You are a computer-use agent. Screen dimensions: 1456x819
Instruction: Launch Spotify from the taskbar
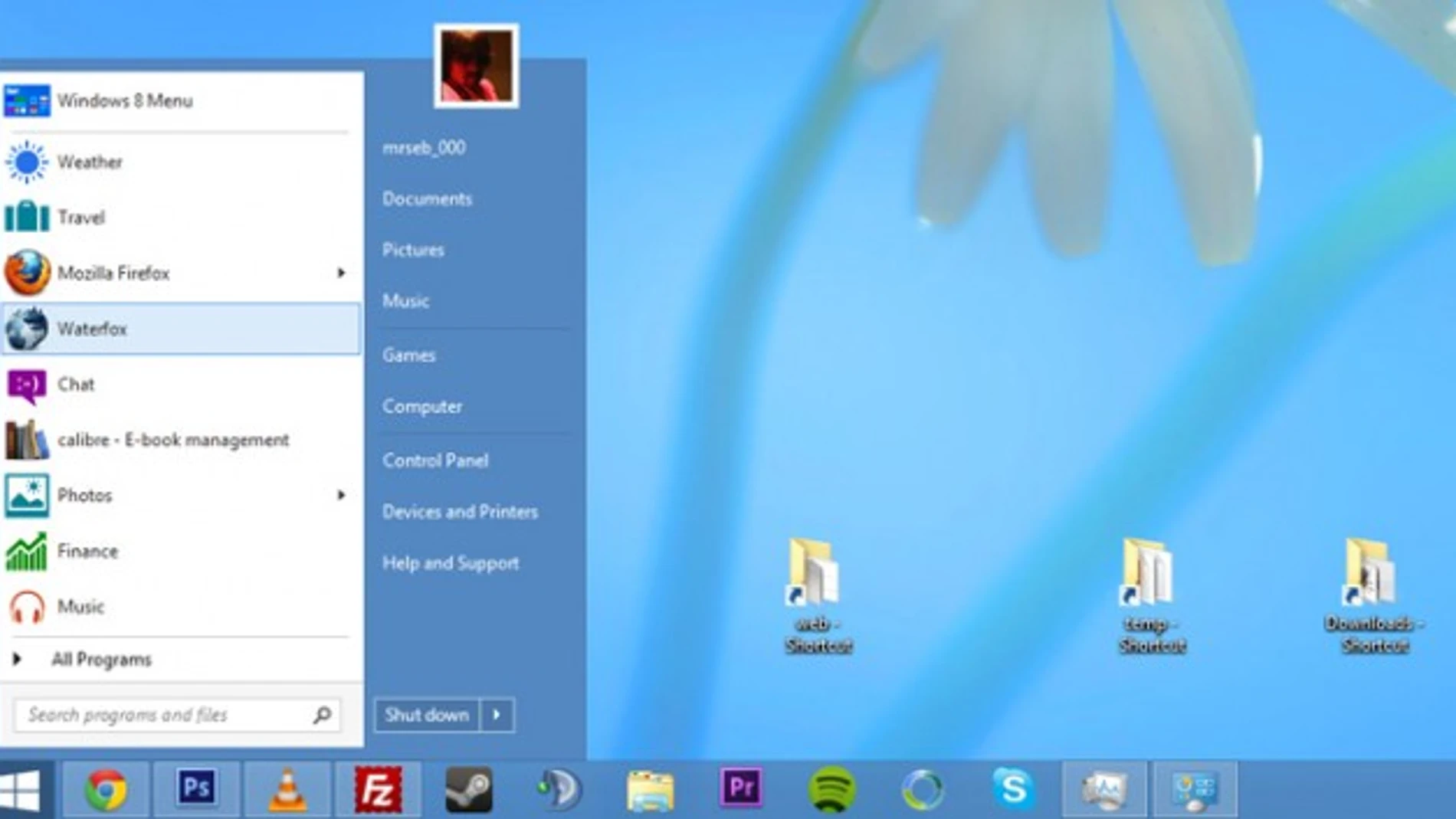(834, 787)
